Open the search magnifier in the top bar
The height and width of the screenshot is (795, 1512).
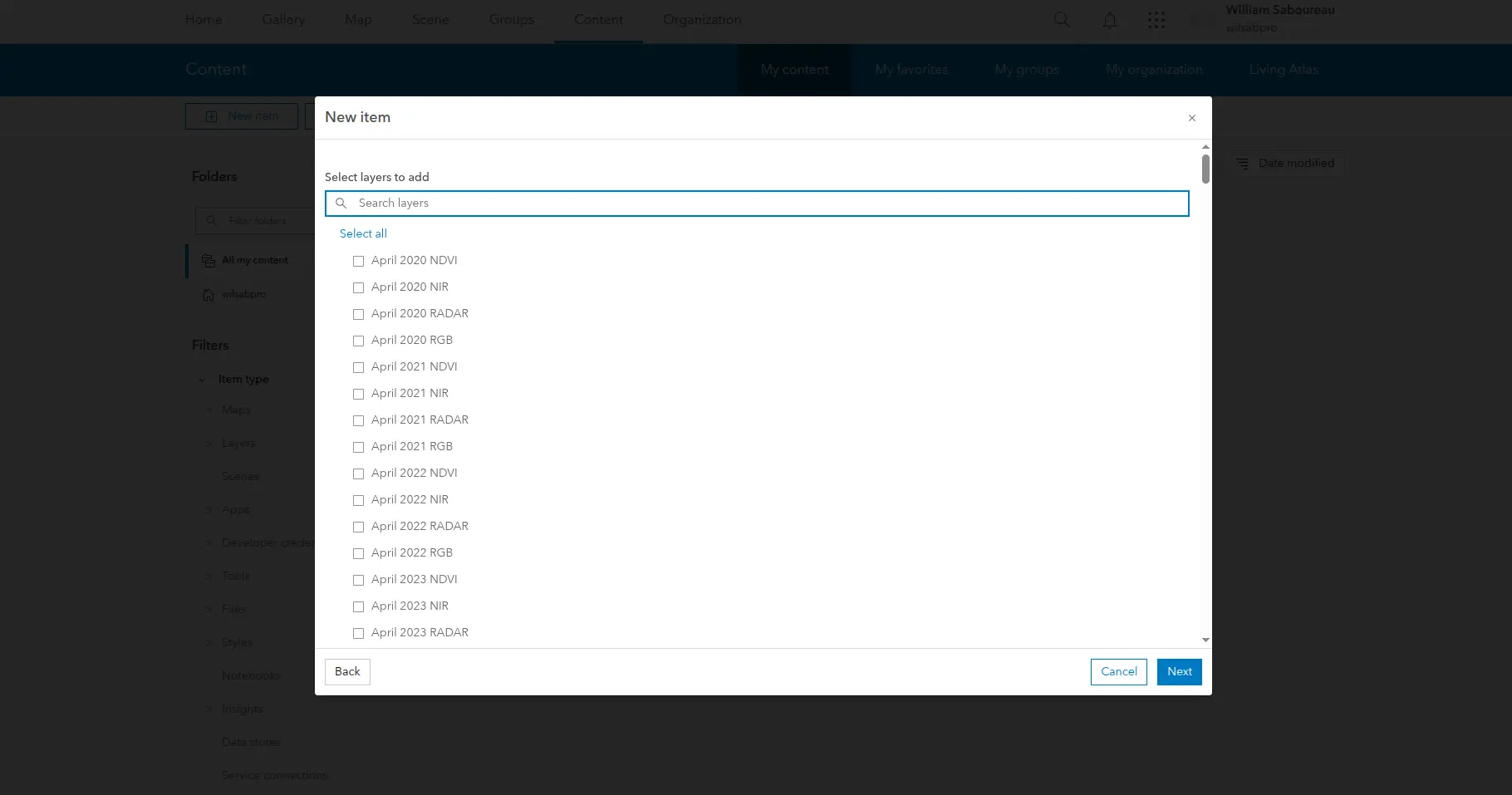pyautogui.click(x=1061, y=19)
